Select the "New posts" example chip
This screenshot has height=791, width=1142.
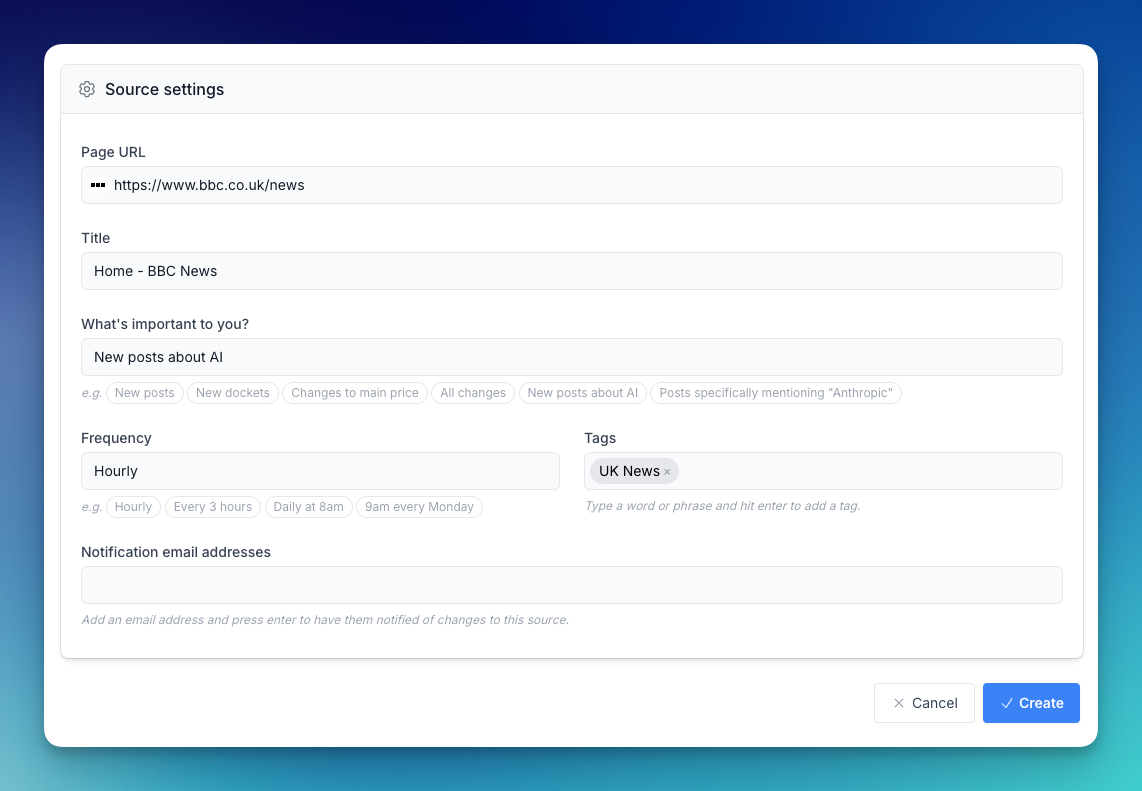144,393
